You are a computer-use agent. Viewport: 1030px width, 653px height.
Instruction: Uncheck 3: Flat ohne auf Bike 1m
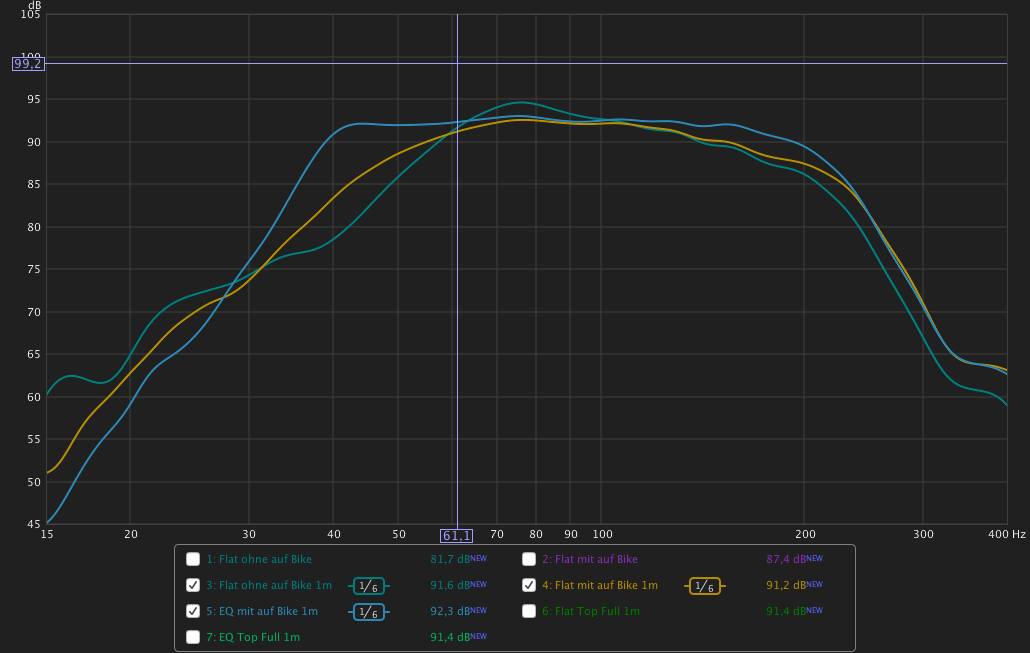coord(193,585)
